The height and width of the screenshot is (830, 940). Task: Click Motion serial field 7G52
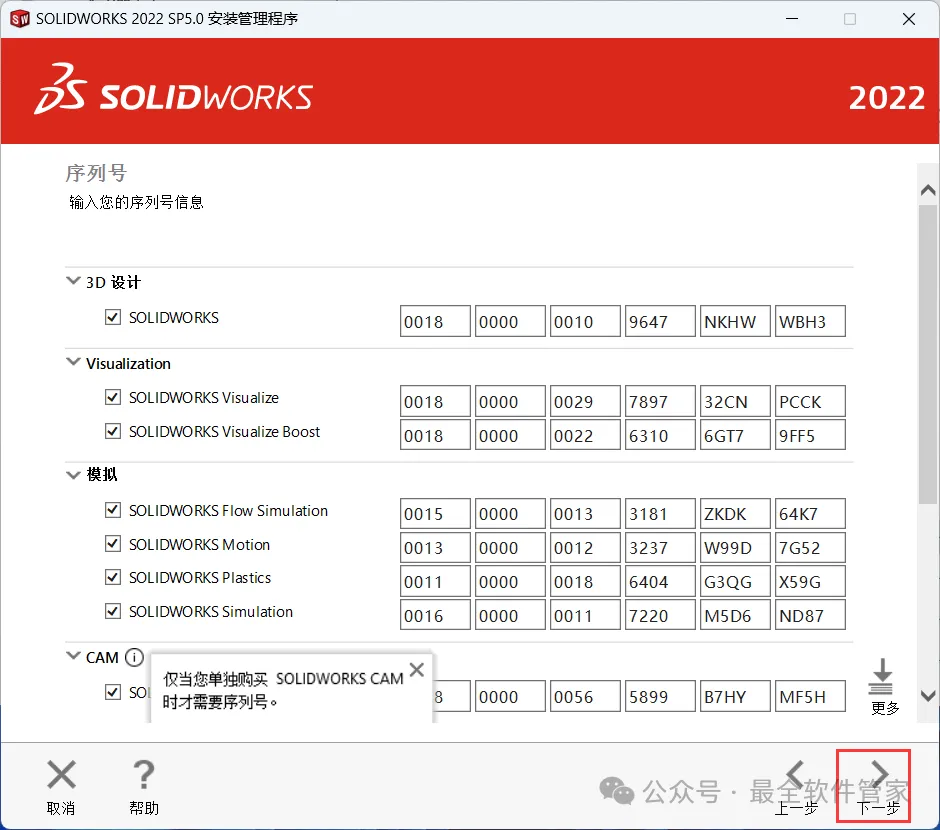[810, 547]
